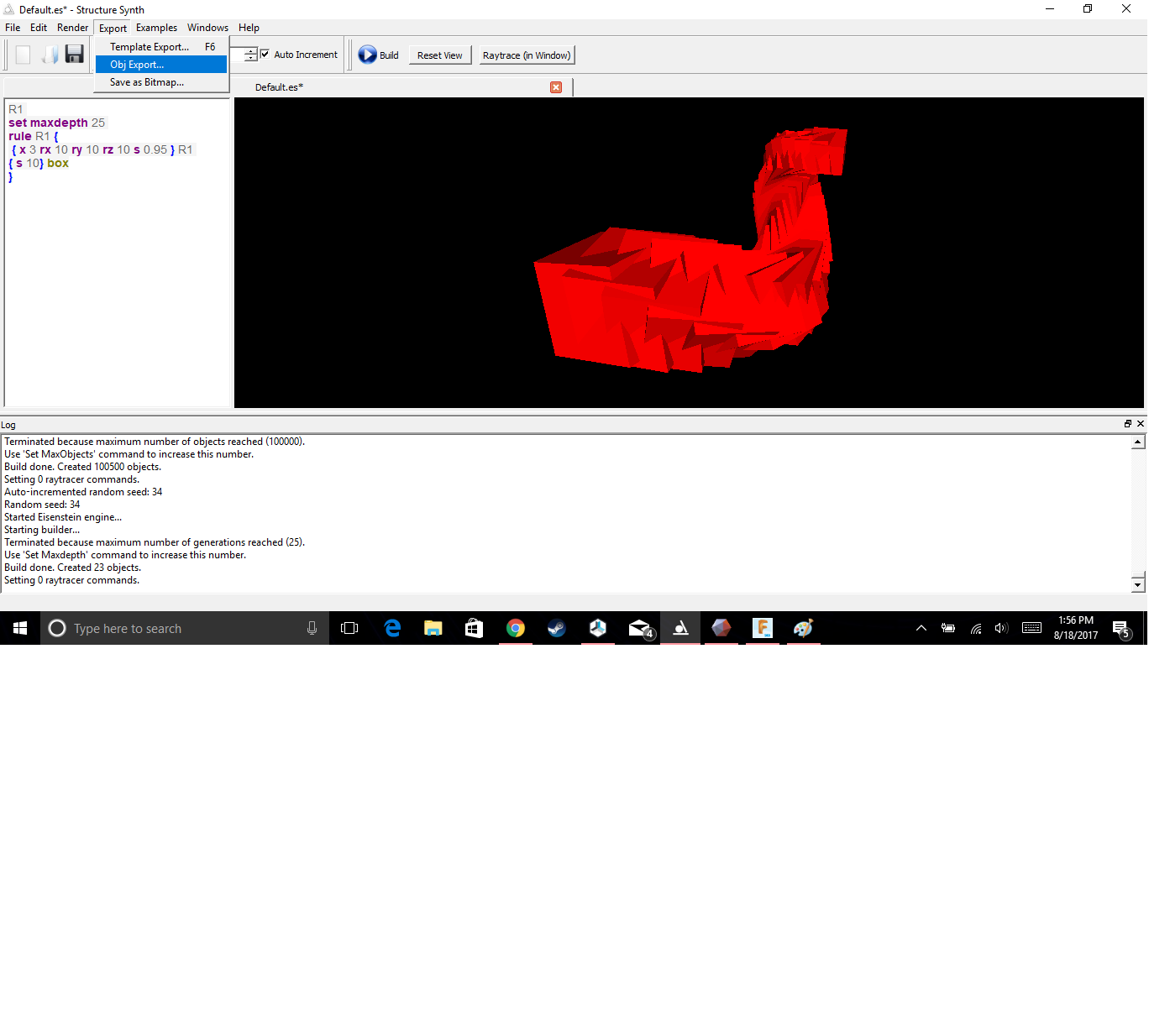This screenshot has height=1036, width=1149.
Task: Open the Help menu
Action: 249,28
